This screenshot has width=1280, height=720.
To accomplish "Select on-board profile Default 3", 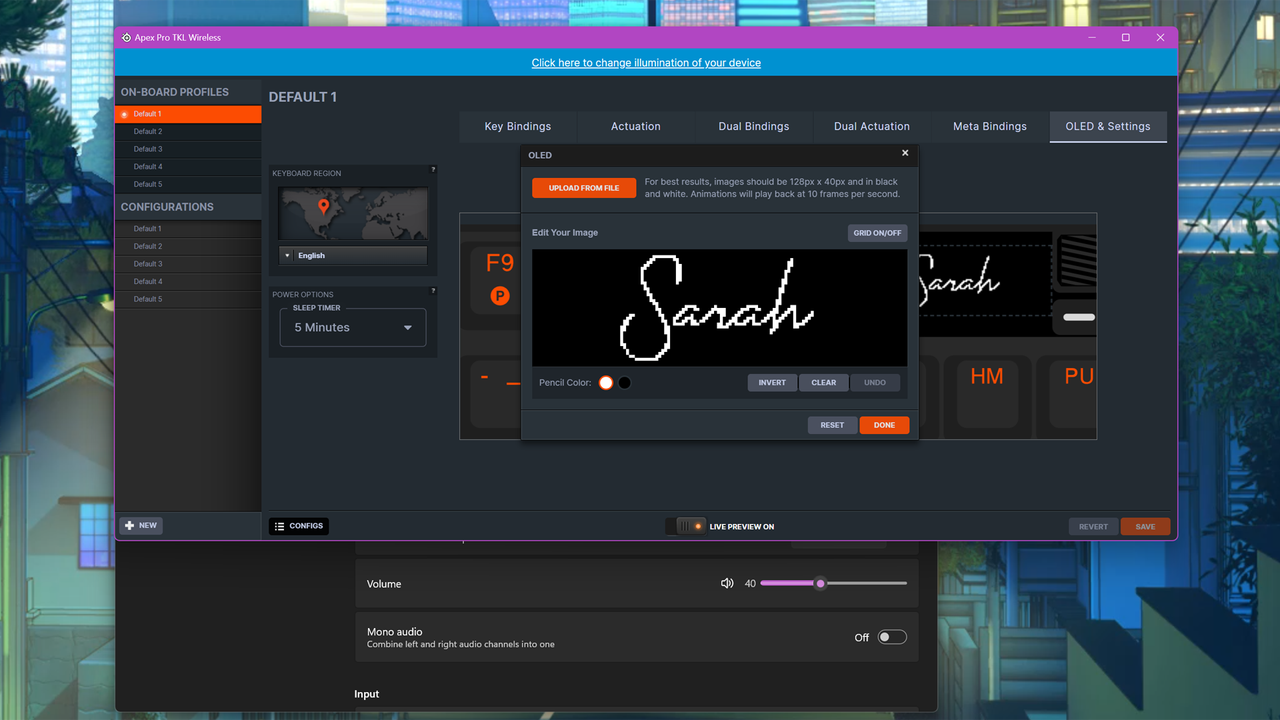I will (188, 149).
